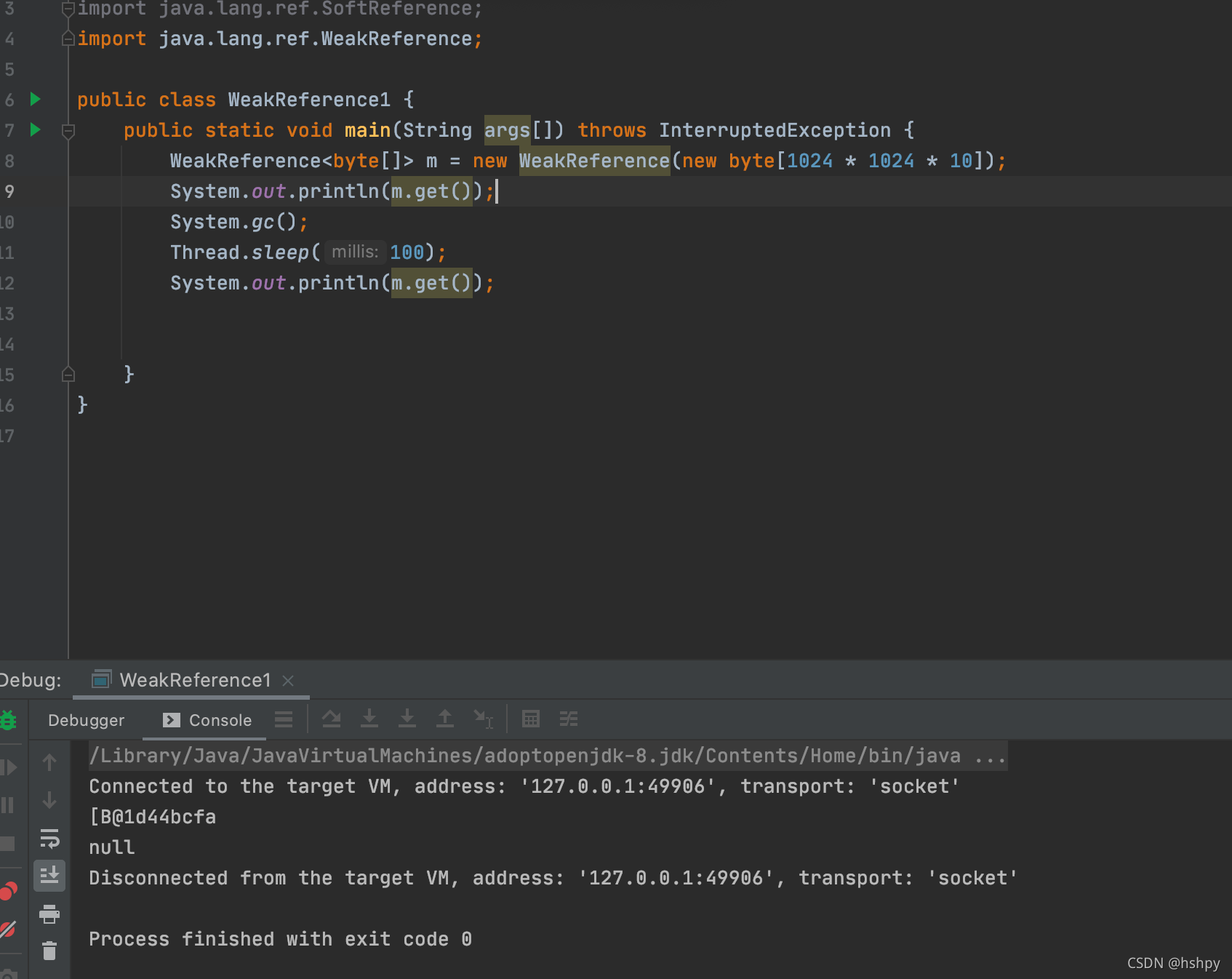Click 'm.get()' on line 9
The image size is (1232, 979).
click(x=432, y=191)
